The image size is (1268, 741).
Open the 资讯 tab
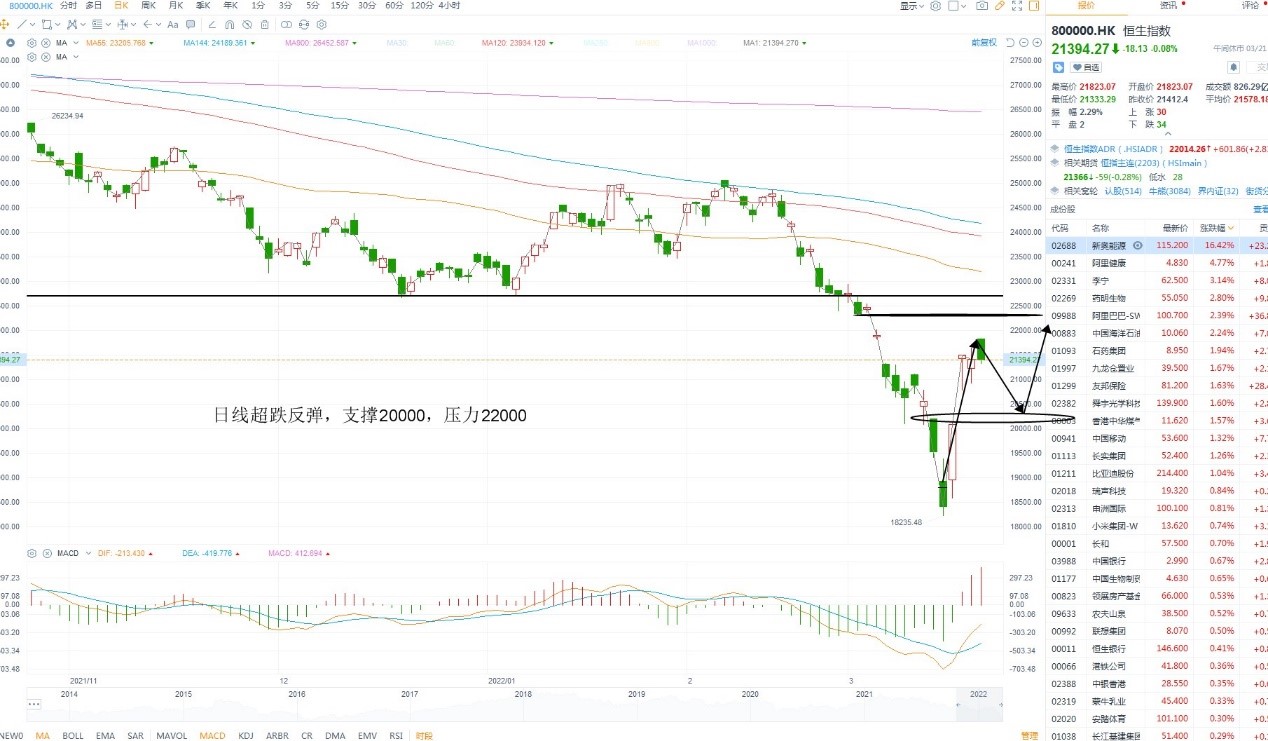[1168, 6]
